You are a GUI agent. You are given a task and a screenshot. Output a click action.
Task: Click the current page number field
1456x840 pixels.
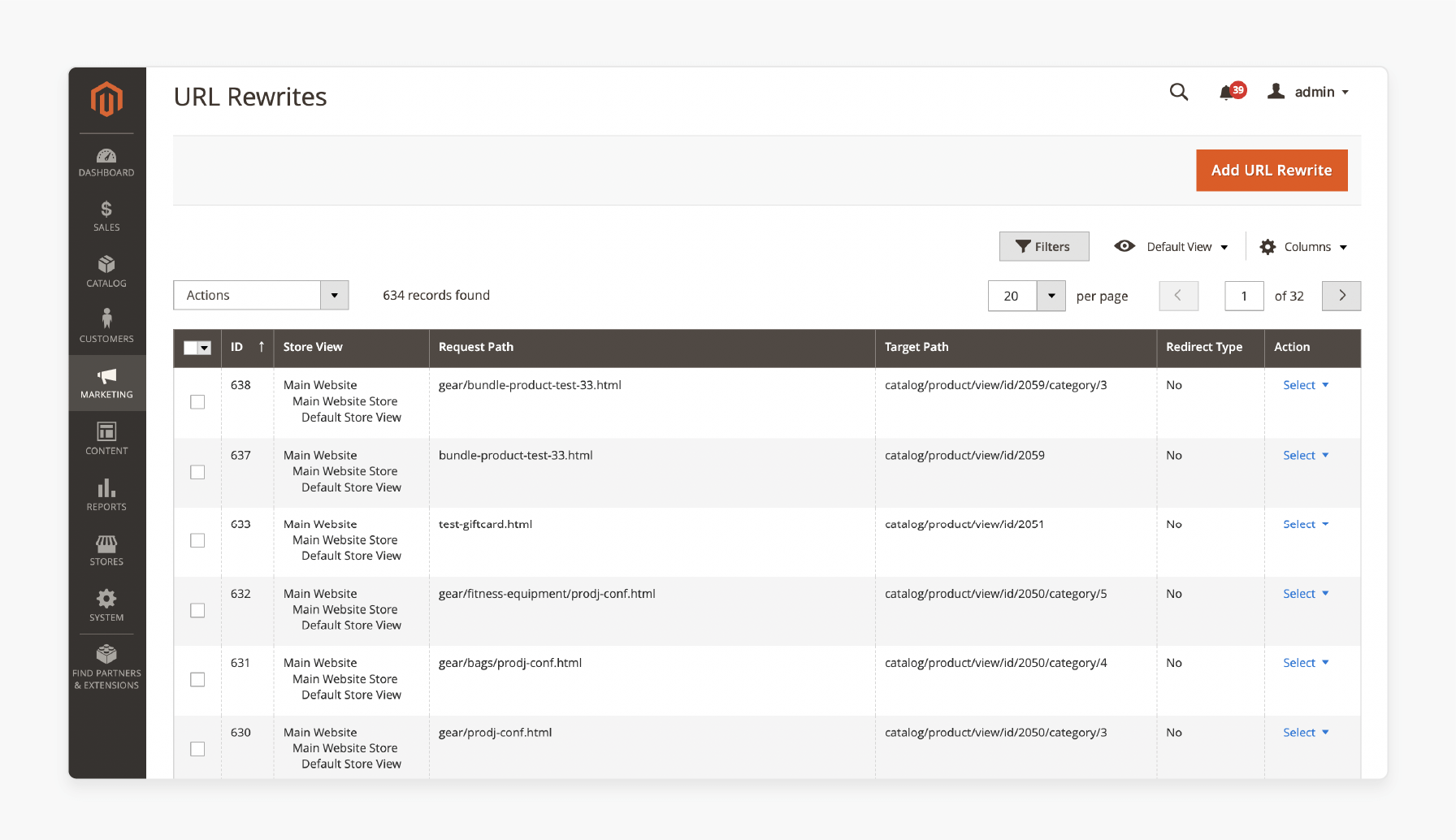point(1244,296)
